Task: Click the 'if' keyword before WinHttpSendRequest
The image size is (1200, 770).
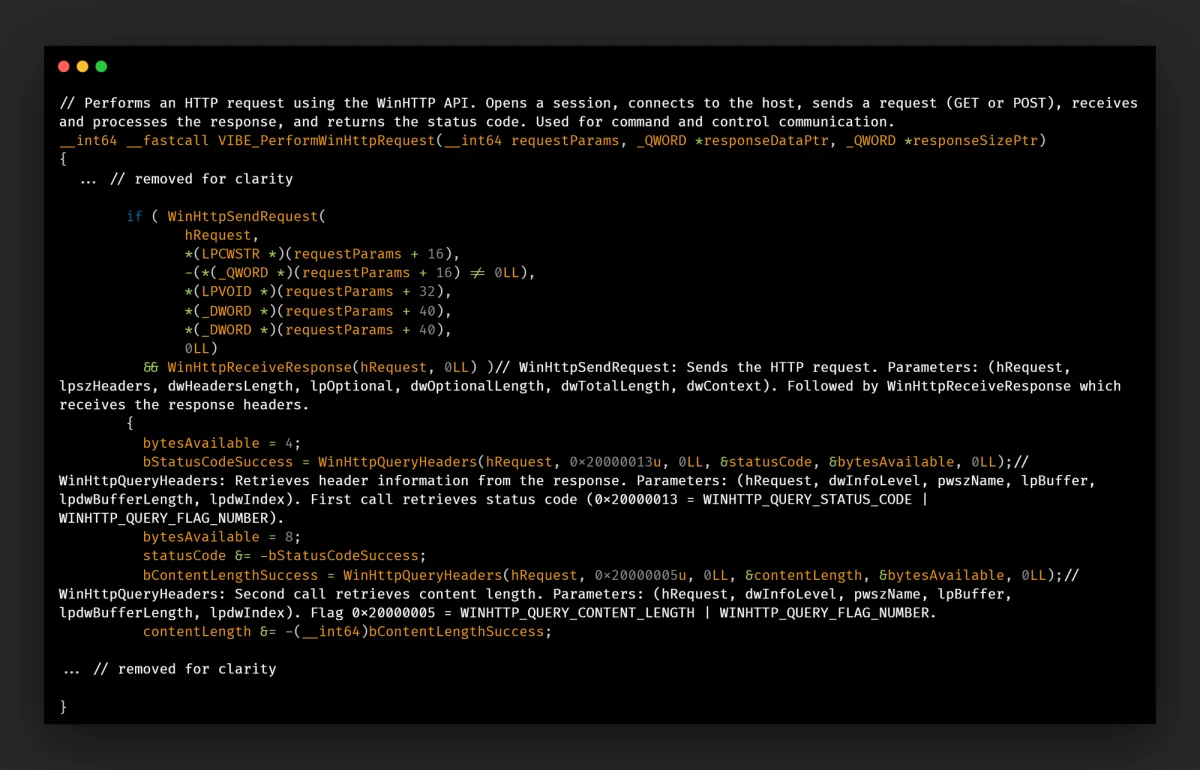Action: coord(134,216)
